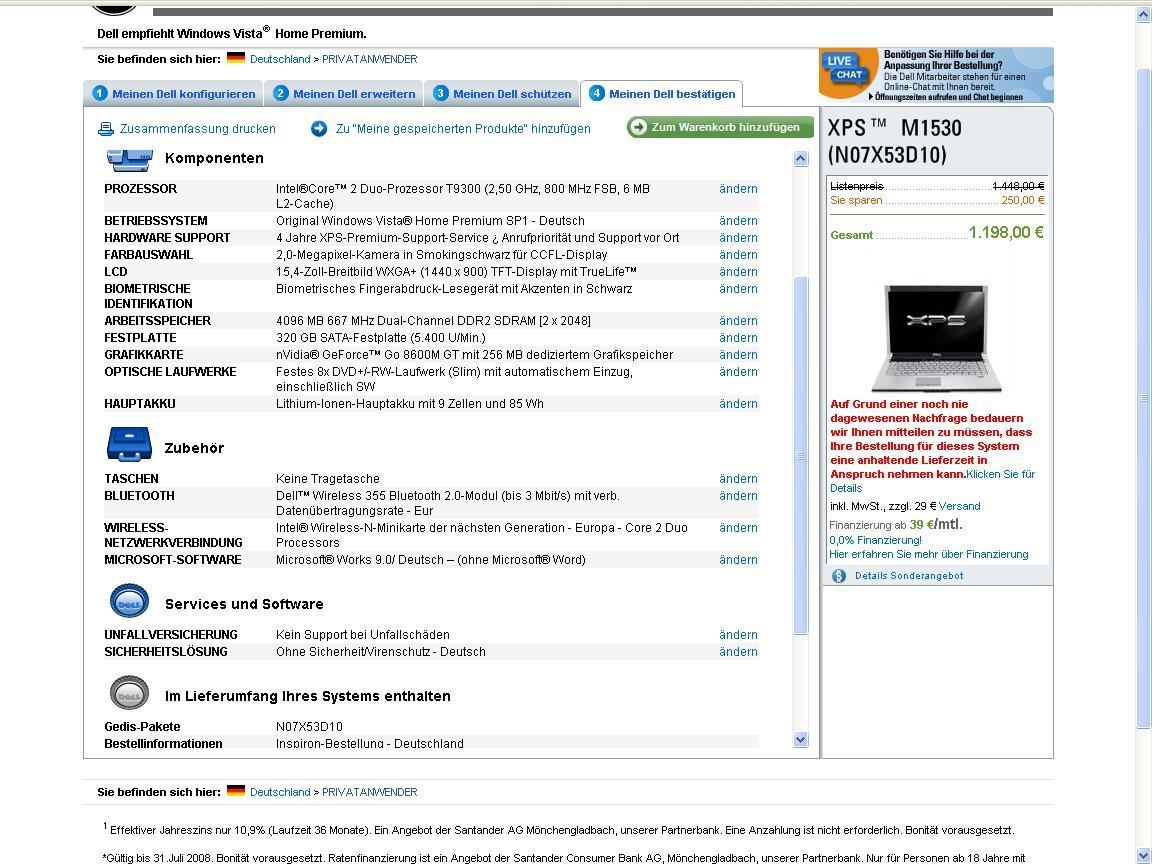The width and height of the screenshot is (1152, 864).
Task: Add to cart with Zum Warenkorb hinzufügen
Action: coord(720,127)
